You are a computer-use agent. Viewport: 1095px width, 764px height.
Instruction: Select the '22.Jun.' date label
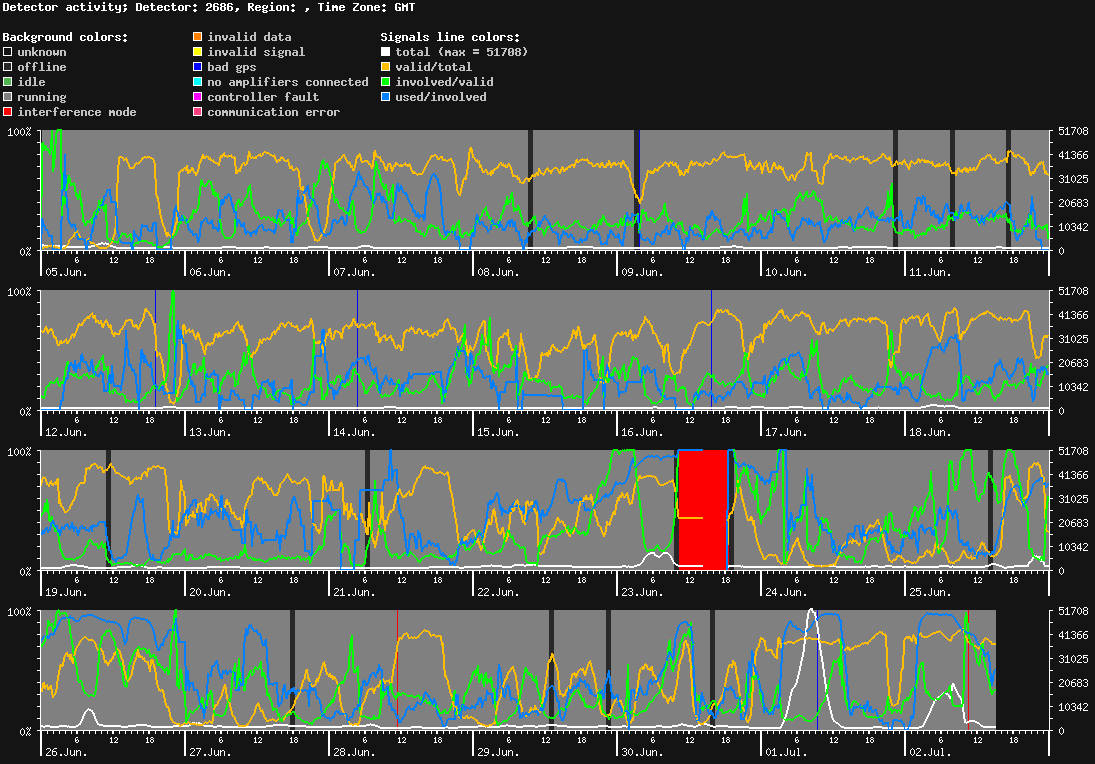(499, 592)
